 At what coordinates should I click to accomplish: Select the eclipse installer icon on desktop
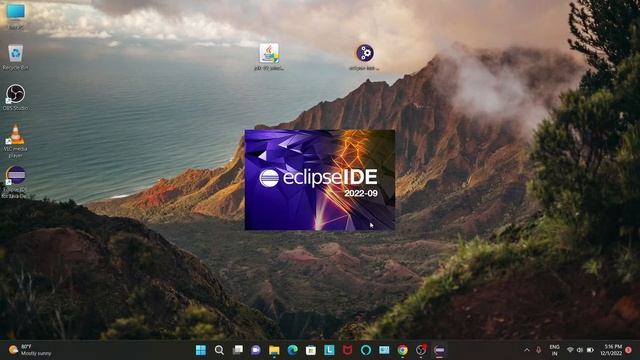pos(364,57)
